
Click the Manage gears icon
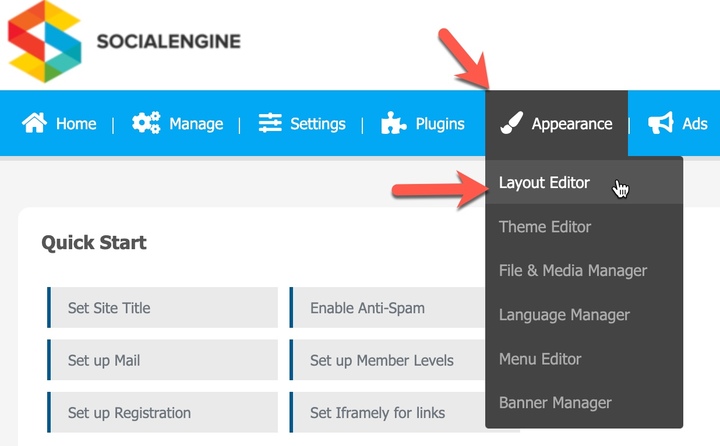coord(146,123)
